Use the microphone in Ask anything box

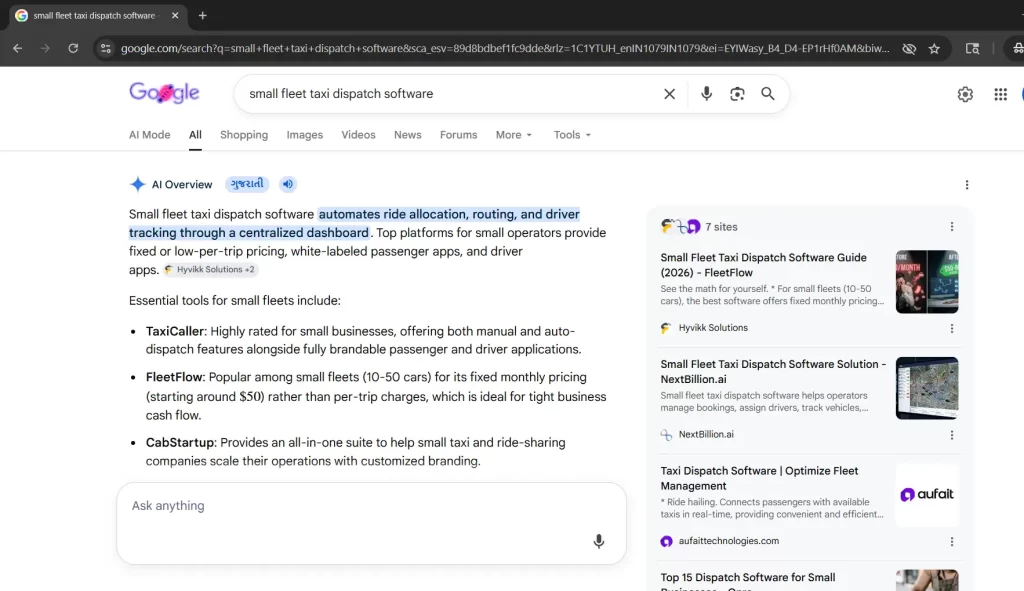point(598,541)
